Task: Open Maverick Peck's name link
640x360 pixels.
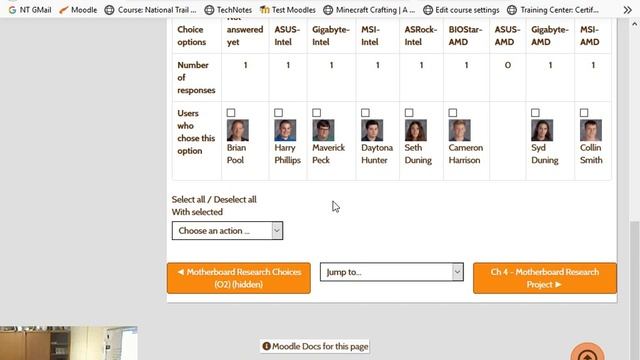Action: pos(329,154)
